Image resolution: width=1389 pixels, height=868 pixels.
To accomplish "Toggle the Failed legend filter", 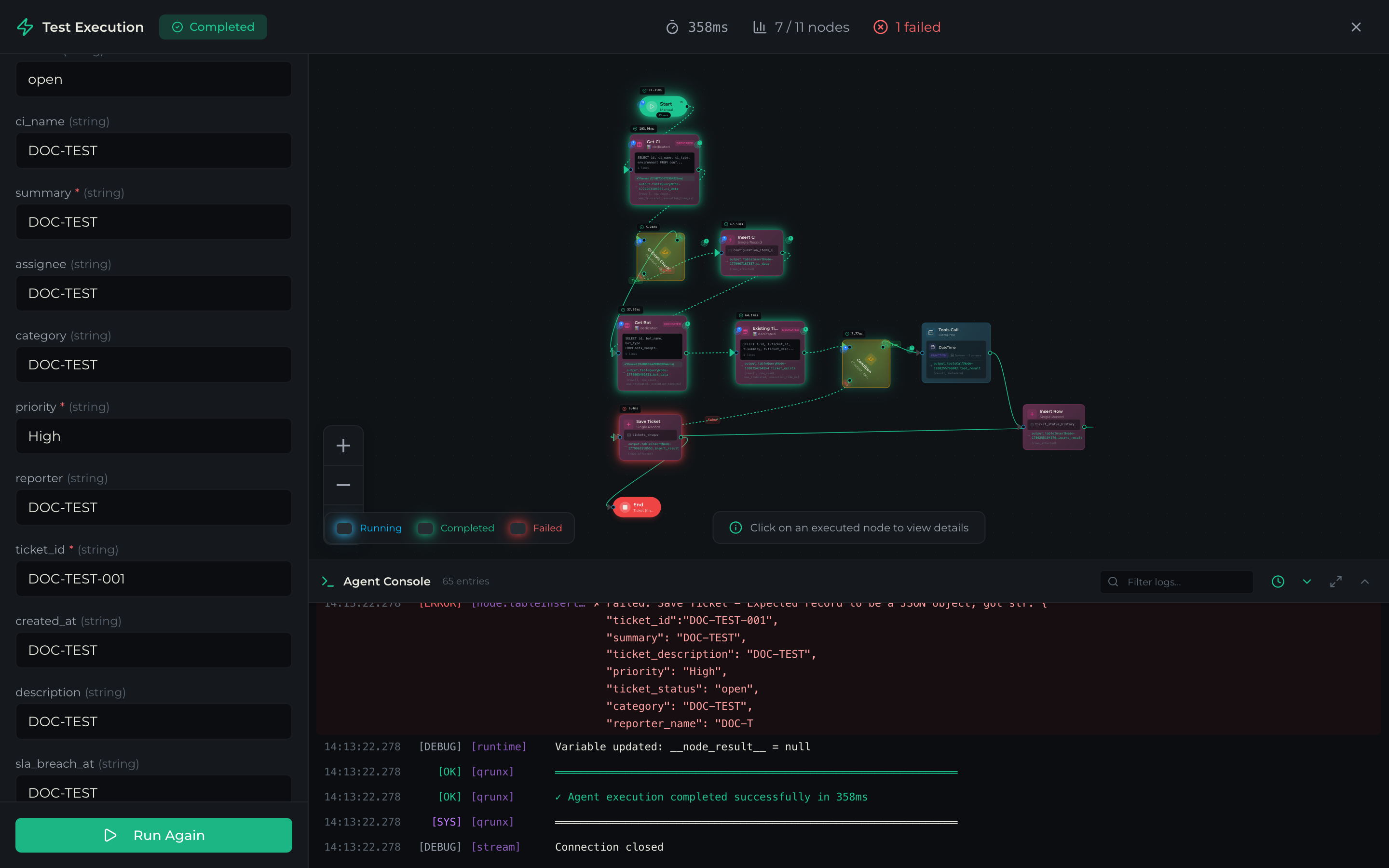I will (536, 528).
